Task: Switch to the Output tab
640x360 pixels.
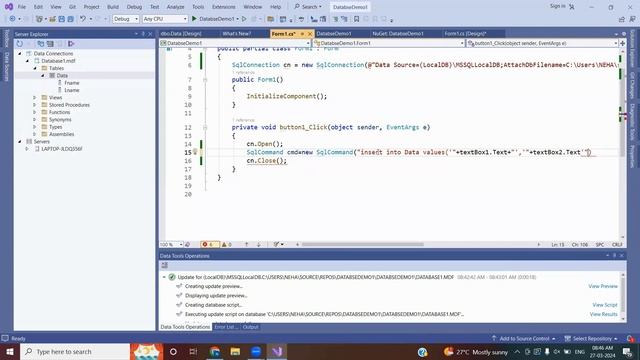Action: point(250,327)
